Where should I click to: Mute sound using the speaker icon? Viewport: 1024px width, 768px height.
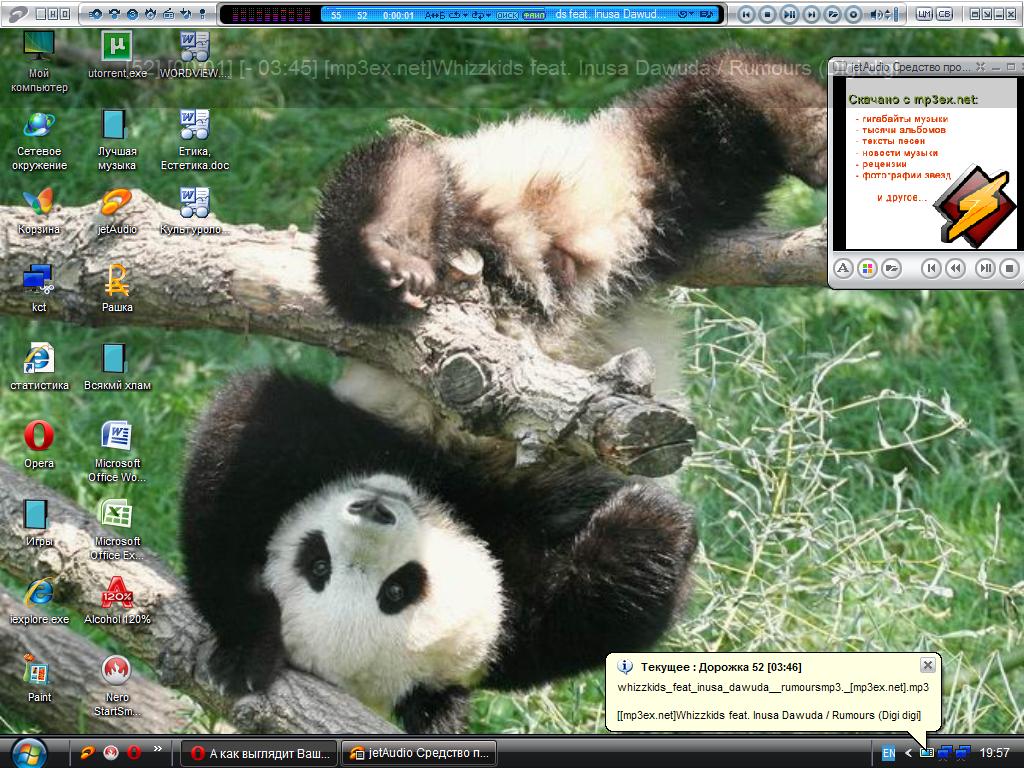click(875, 14)
